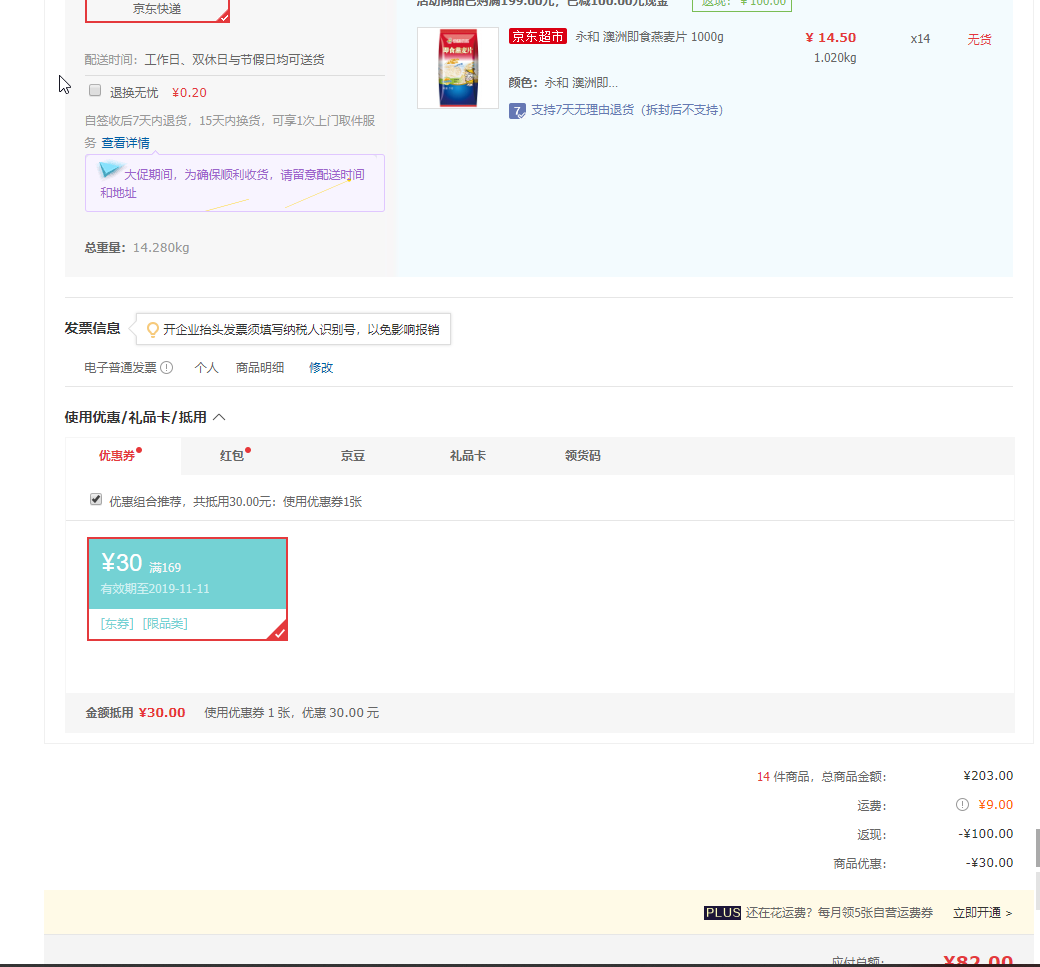This screenshot has height=967, width=1040.
Task: Switch to the 礼品卡 tab
Action: click(468, 456)
